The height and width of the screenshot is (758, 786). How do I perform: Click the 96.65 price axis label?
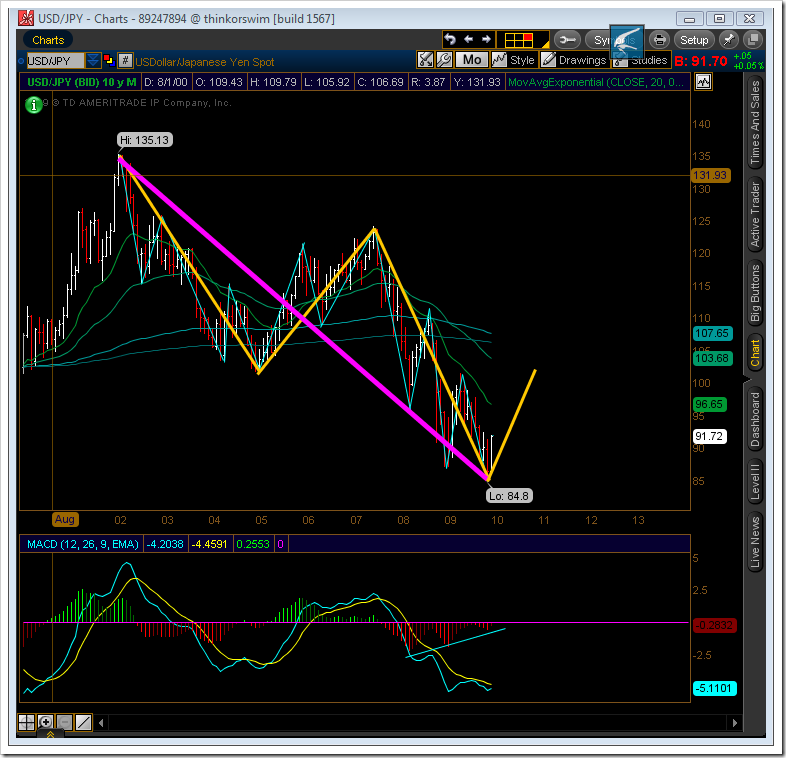click(x=709, y=404)
